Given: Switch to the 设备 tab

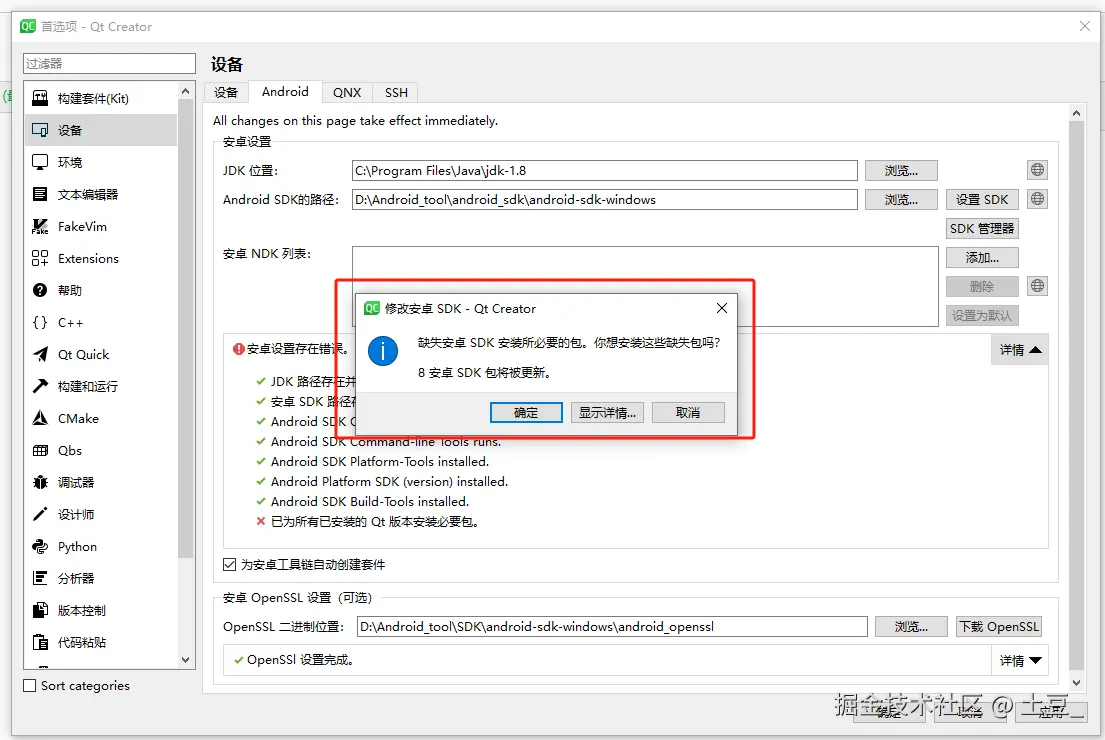Looking at the screenshot, I should (x=226, y=92).
